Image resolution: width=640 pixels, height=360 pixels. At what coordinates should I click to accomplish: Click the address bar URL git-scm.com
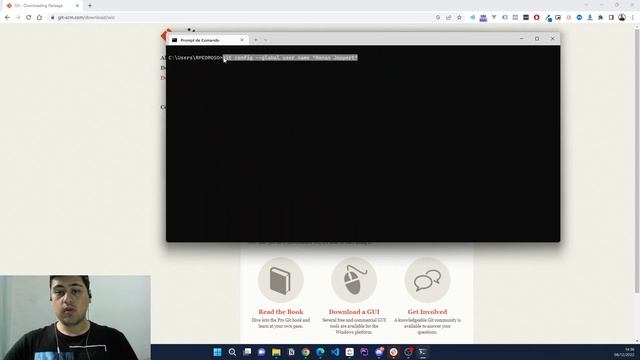tap(86, 18)
